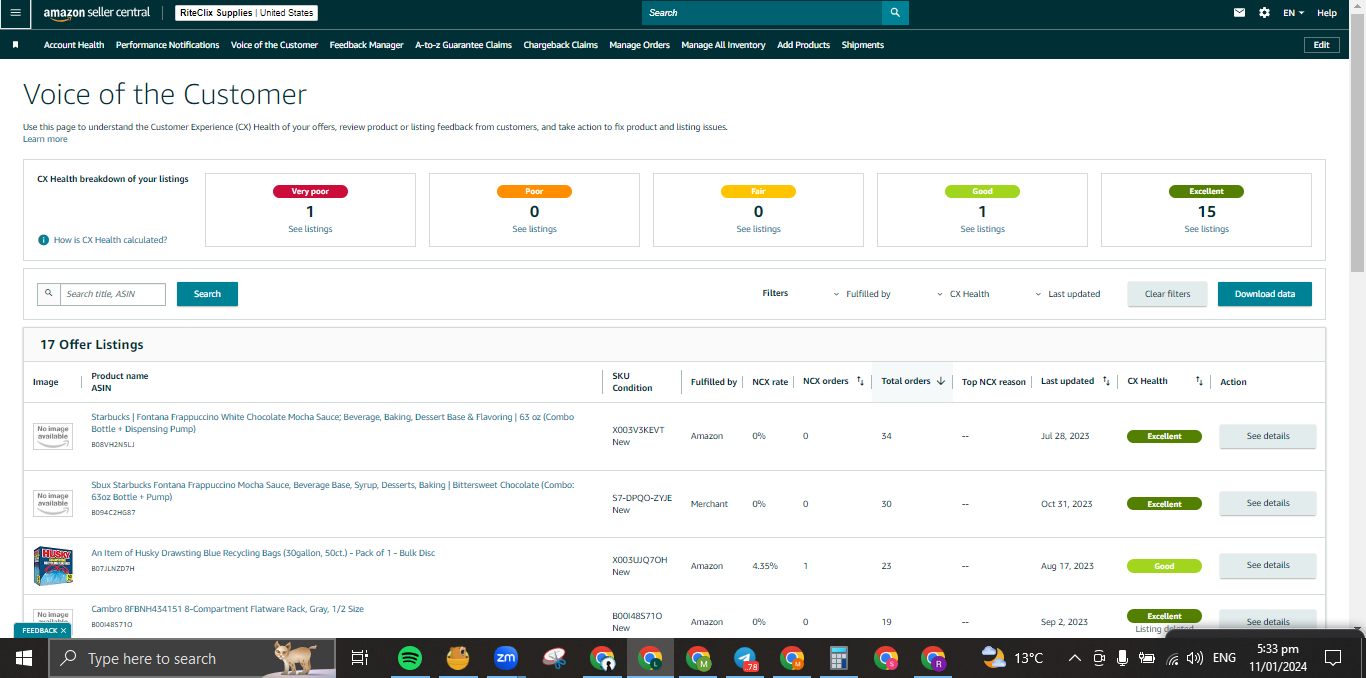Open the mail messages icon
This screenshot has width=1366, height=678.
pyautogui.click(x=1239, y=13)
